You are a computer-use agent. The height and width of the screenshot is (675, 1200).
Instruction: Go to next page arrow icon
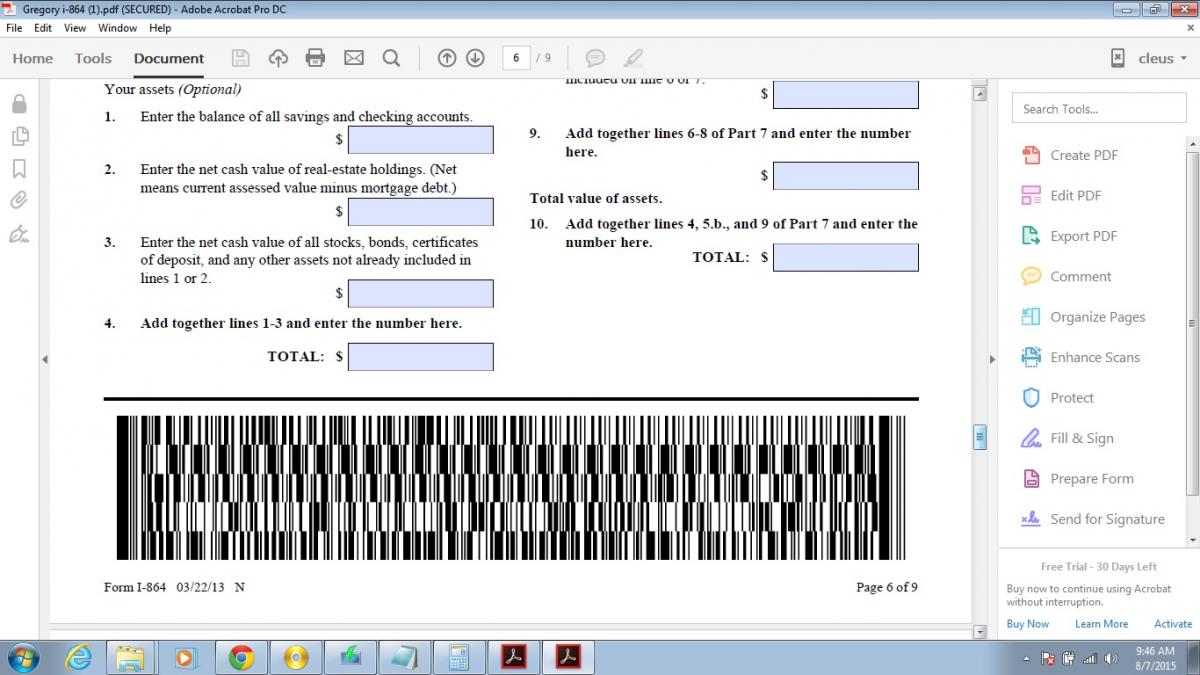pyautogui.click(x=475, y=58)
